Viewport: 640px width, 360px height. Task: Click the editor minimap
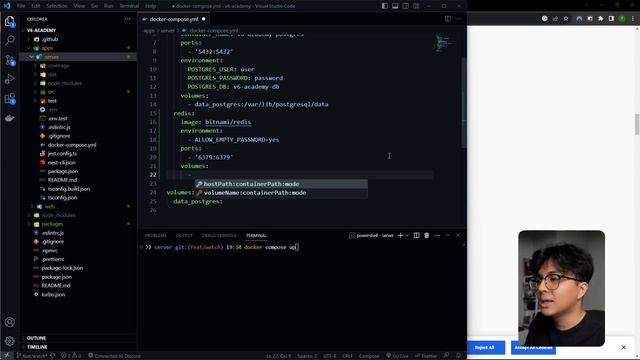click(445, 44)
